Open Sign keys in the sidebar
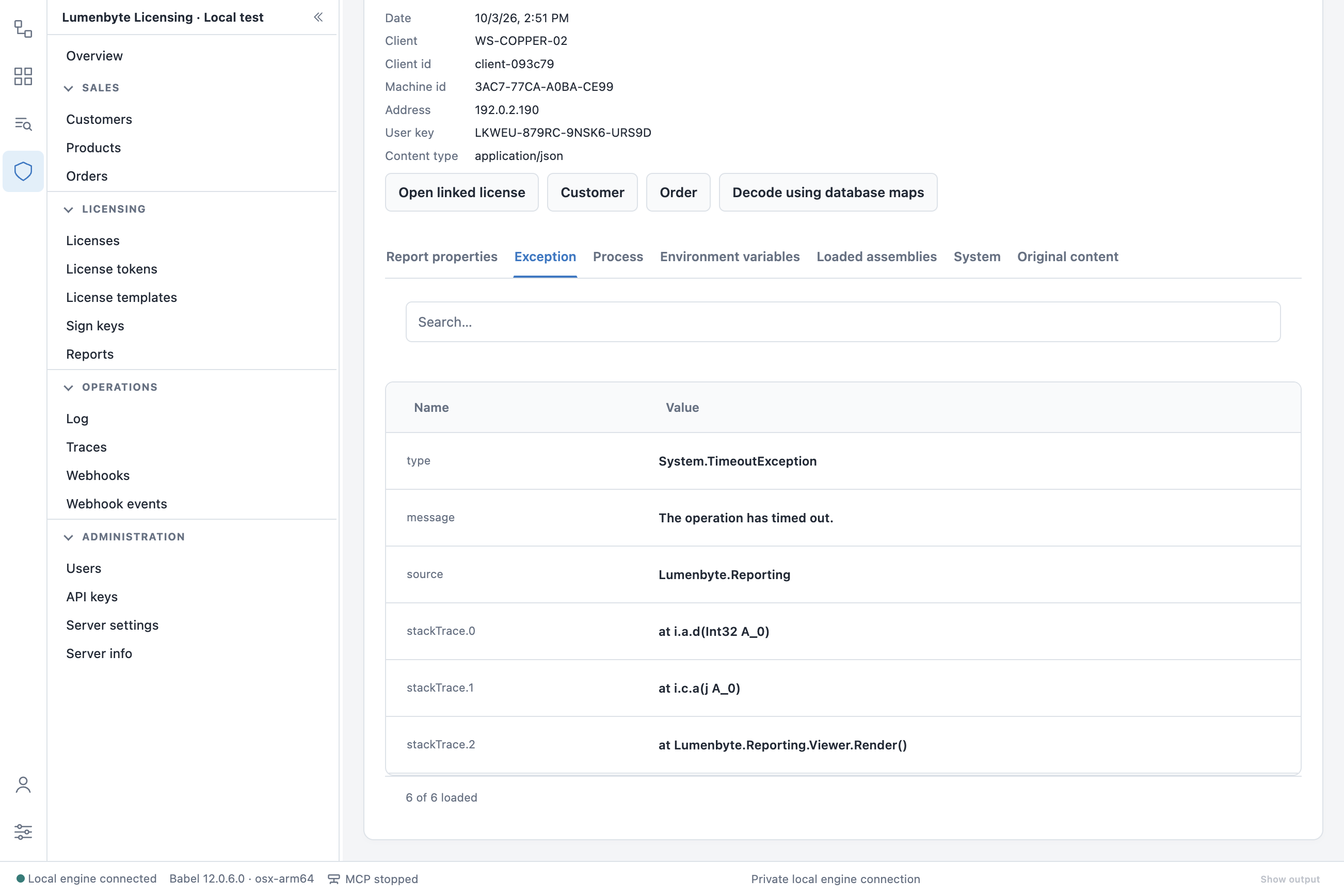The height and width of the screenshot is (896, 1344). coord(95,326)
